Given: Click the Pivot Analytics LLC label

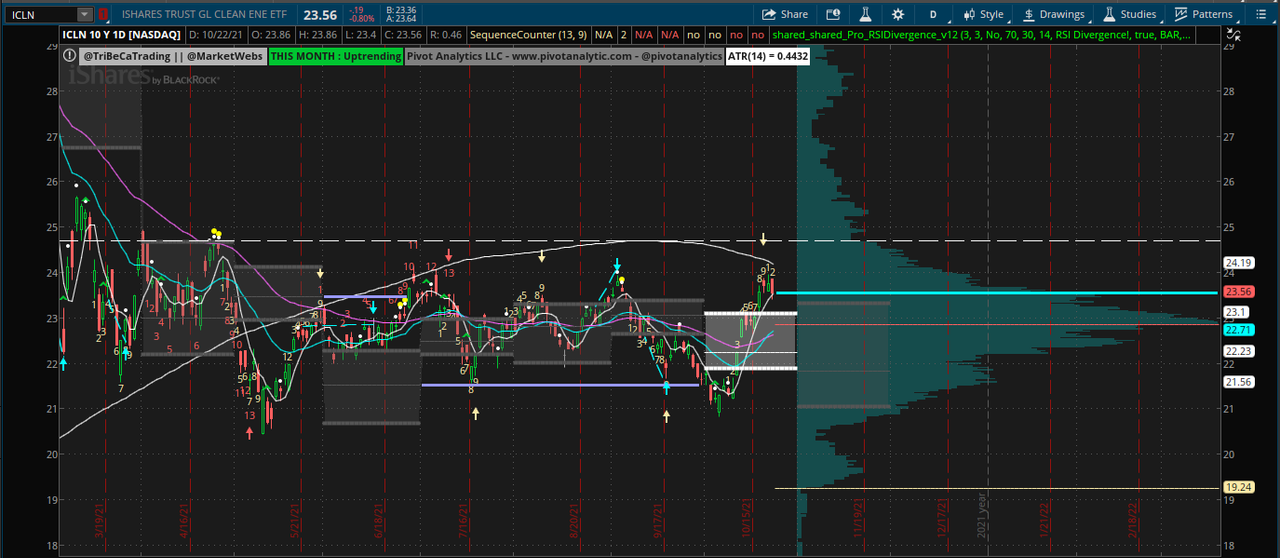Looking at the screenshot, I should tap(564, 57).
